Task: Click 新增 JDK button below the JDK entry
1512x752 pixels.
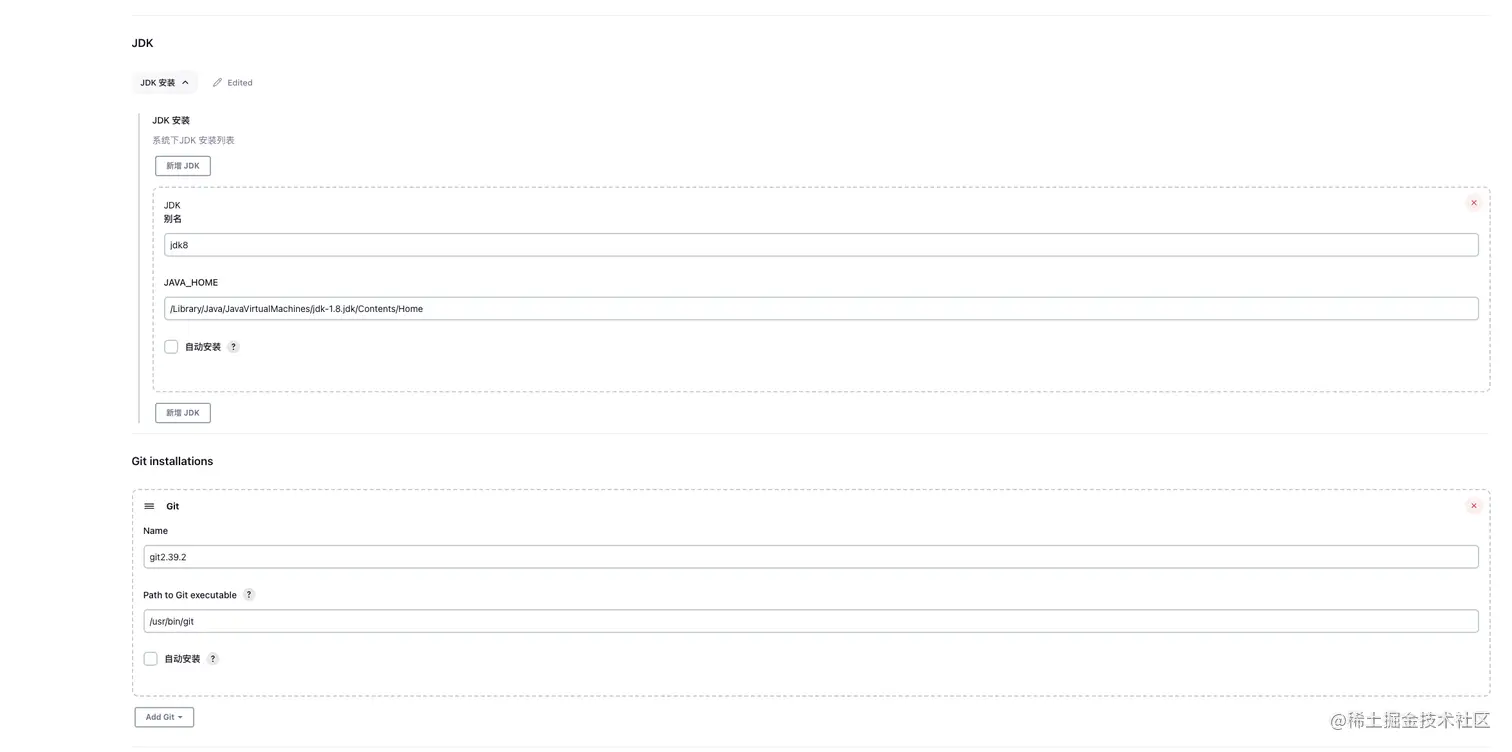Action: [183, 413]
